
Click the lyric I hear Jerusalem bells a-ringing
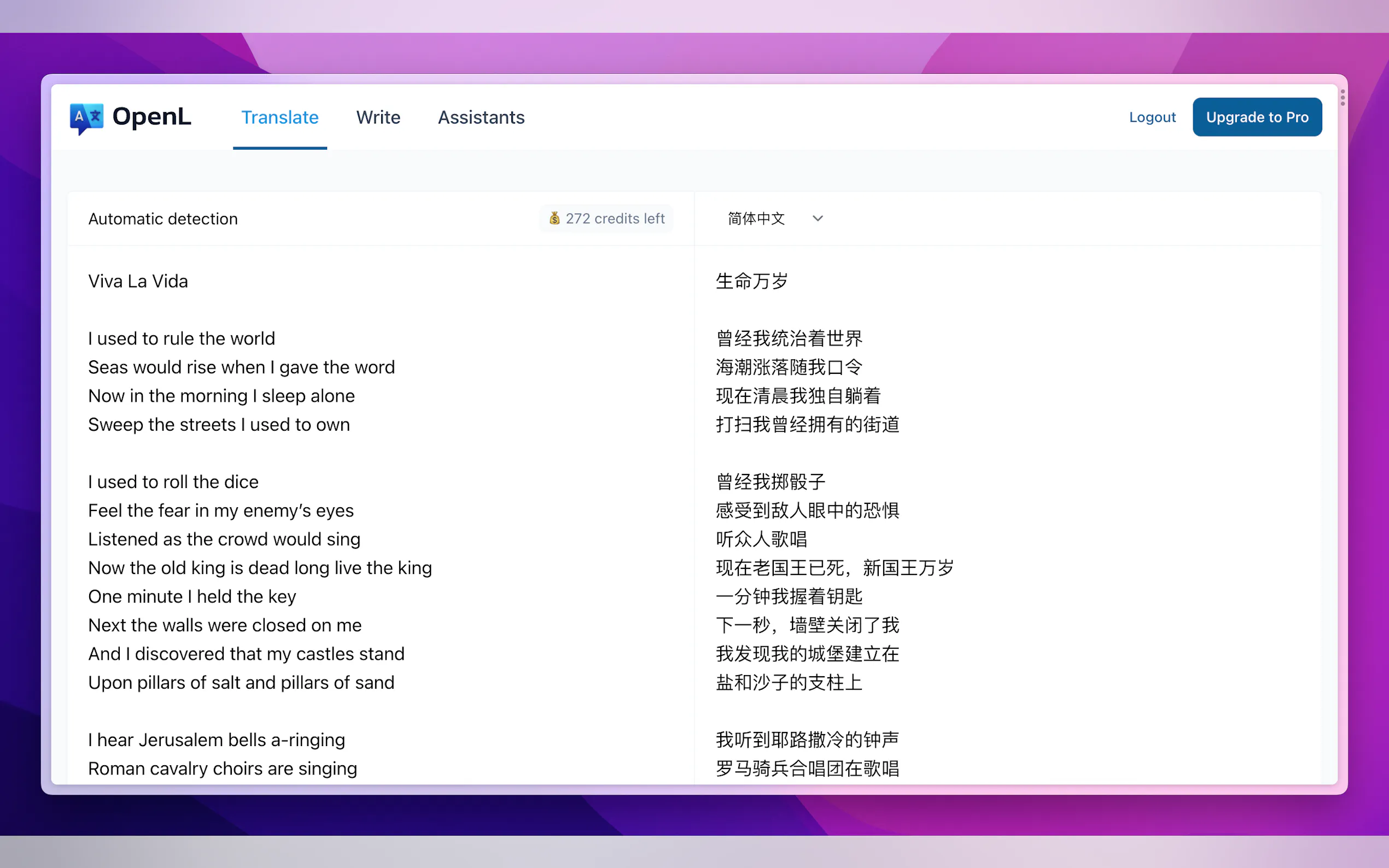click(217, 740)
